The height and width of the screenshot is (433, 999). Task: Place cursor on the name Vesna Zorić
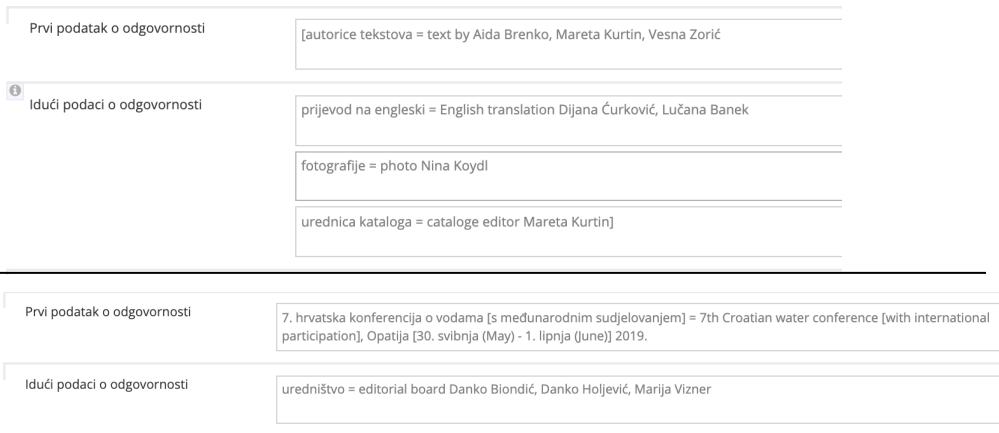(x=689, y=35)
